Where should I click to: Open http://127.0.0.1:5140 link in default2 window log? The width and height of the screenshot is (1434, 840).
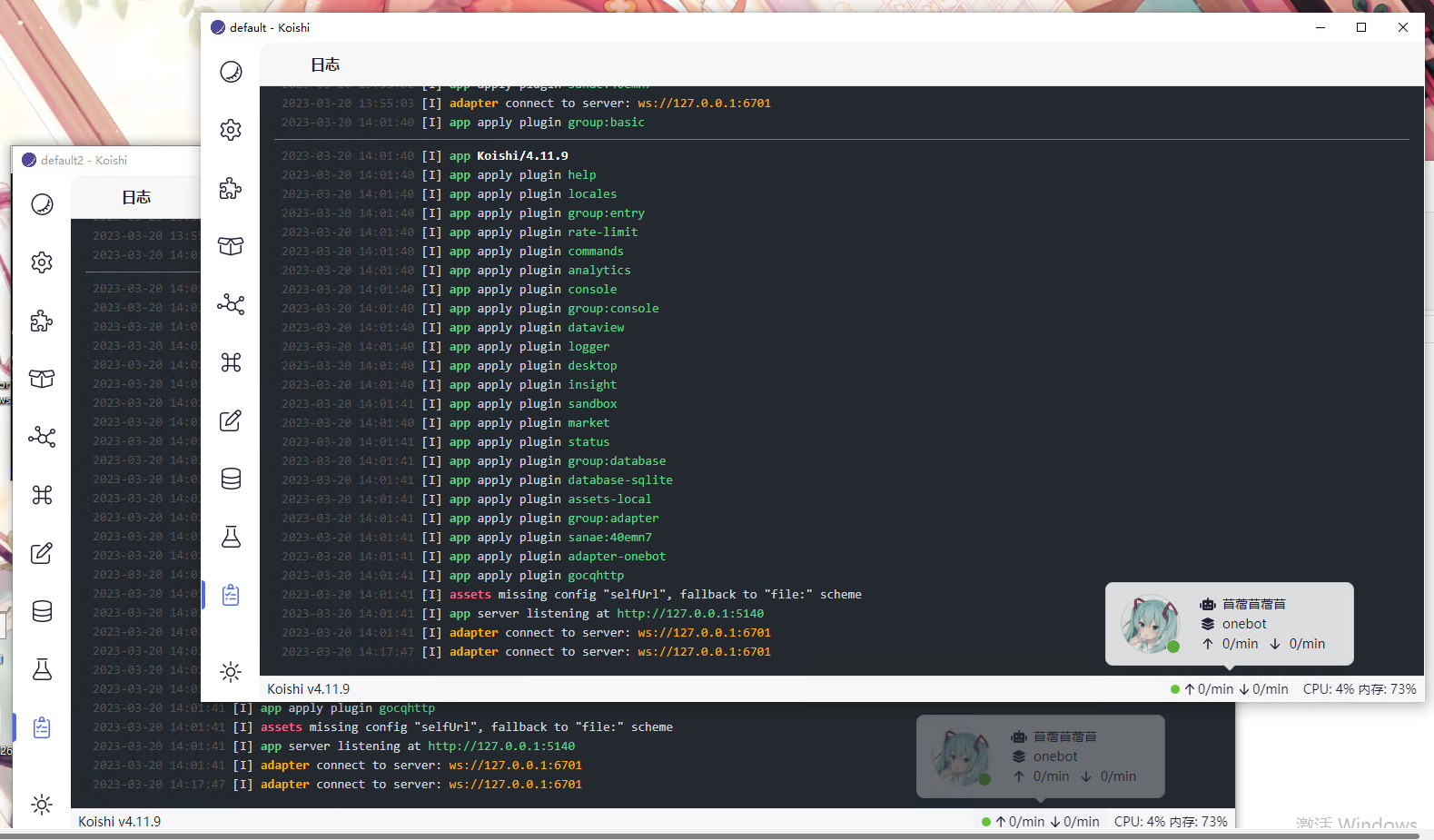coord(501,746)
